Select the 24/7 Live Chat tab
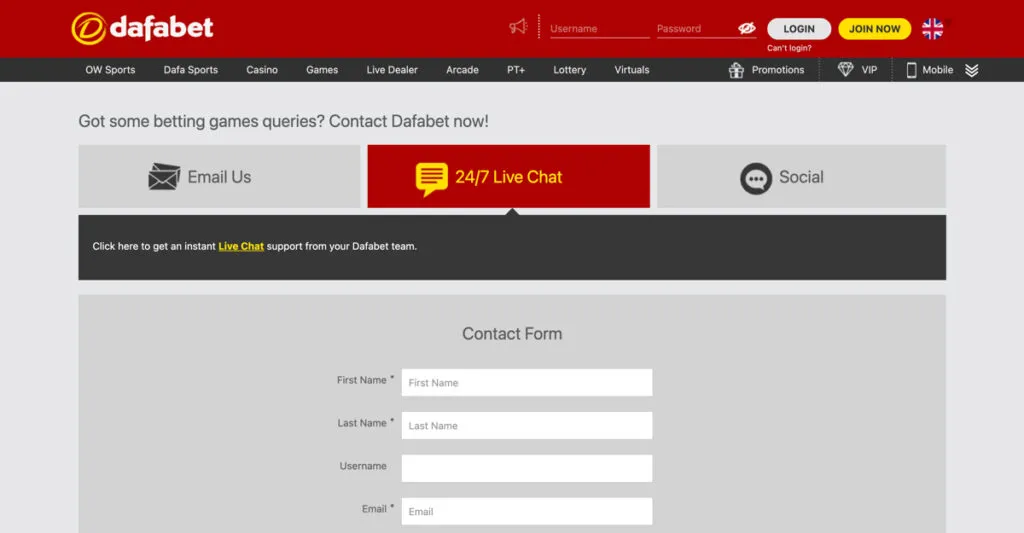Viewport: 1024px width, 533px height. tap(509, 176)
